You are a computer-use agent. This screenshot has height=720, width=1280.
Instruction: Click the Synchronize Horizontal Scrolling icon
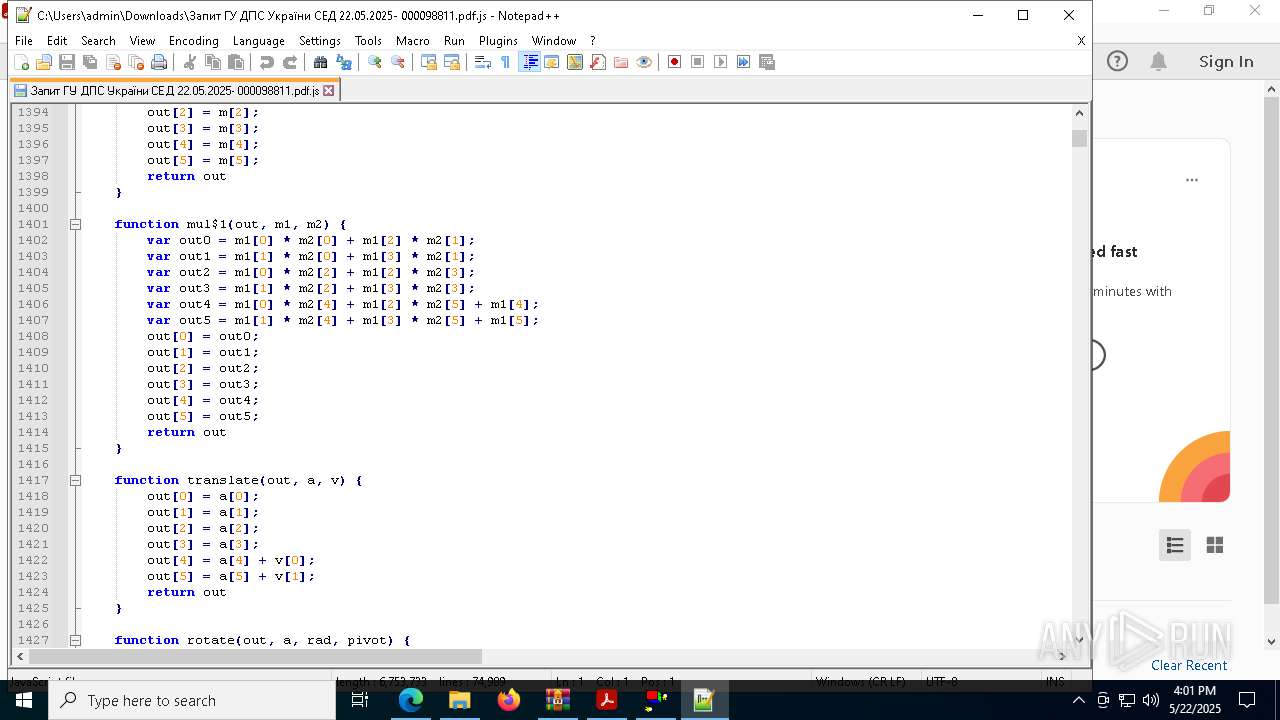tap(452, 62)
